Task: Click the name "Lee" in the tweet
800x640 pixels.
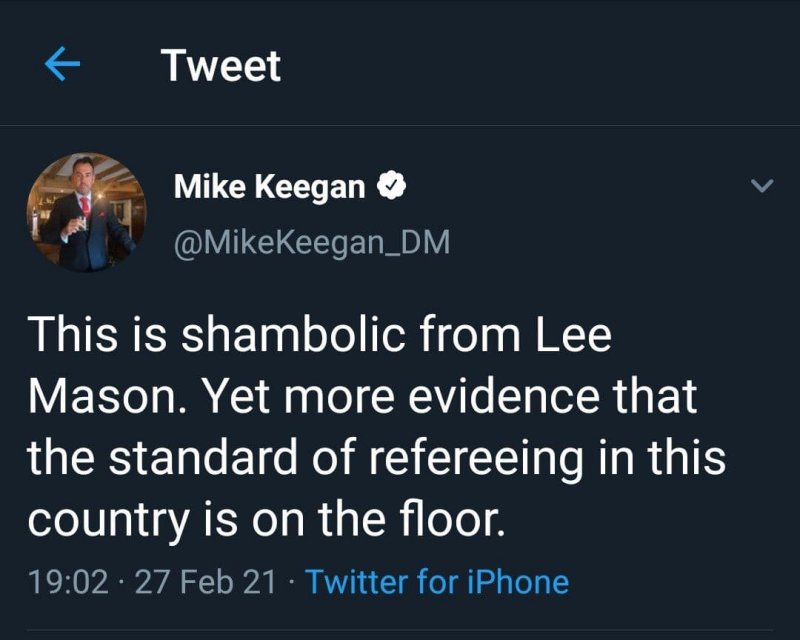Action: (x=573, y=335)
